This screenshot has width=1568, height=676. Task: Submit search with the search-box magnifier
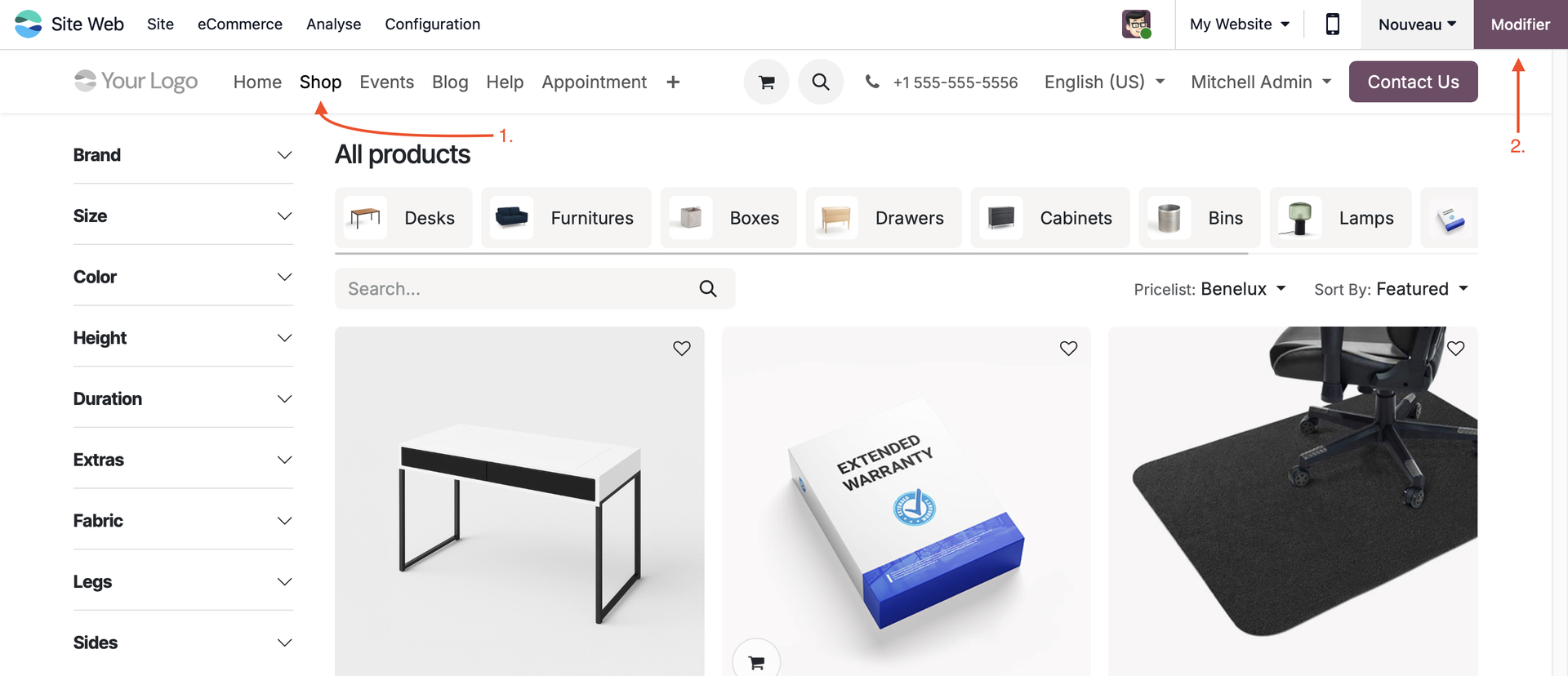click(708, 288)
